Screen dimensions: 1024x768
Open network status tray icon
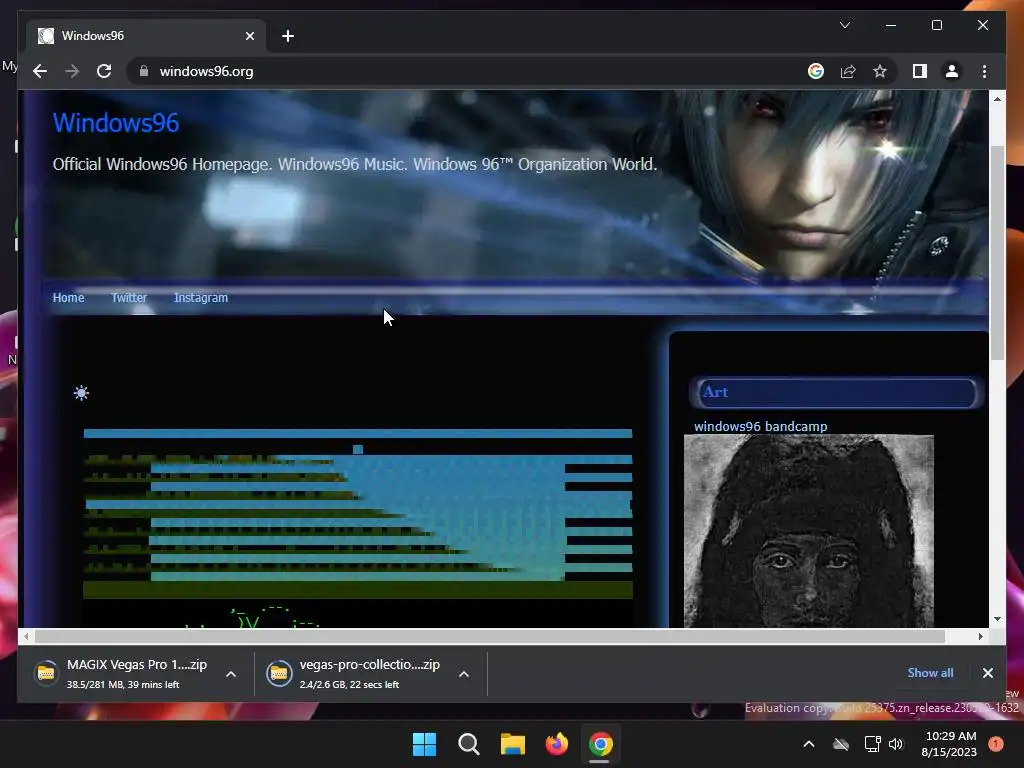pos(872,744)
